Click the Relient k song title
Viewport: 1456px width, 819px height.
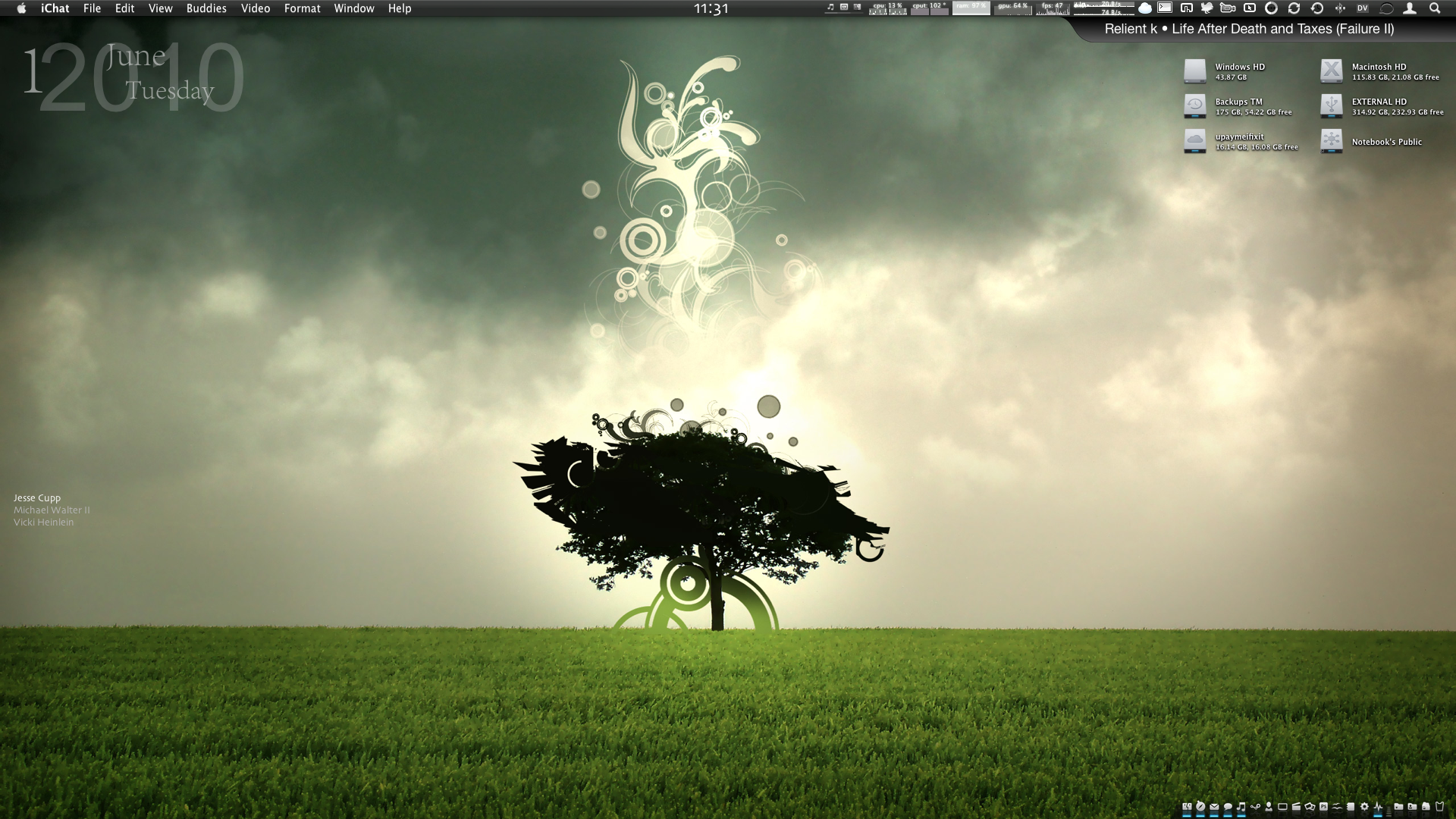tap(1249, 29)
